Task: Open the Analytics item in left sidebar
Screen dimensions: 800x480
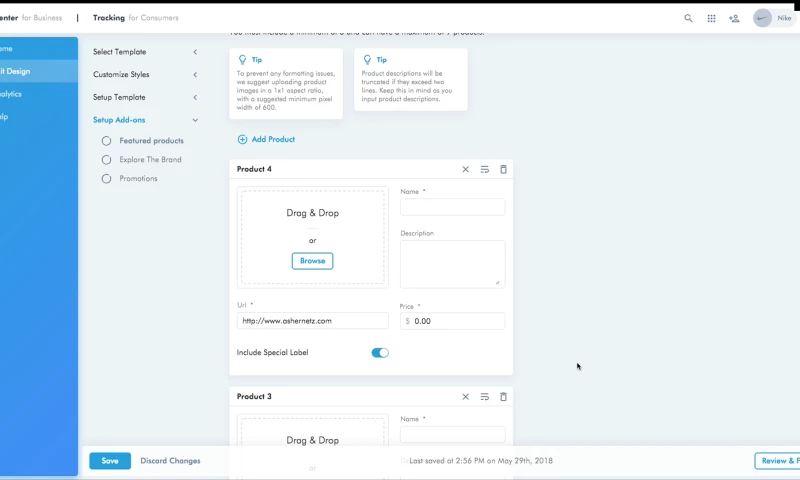Action: click(x=39, y=94)
